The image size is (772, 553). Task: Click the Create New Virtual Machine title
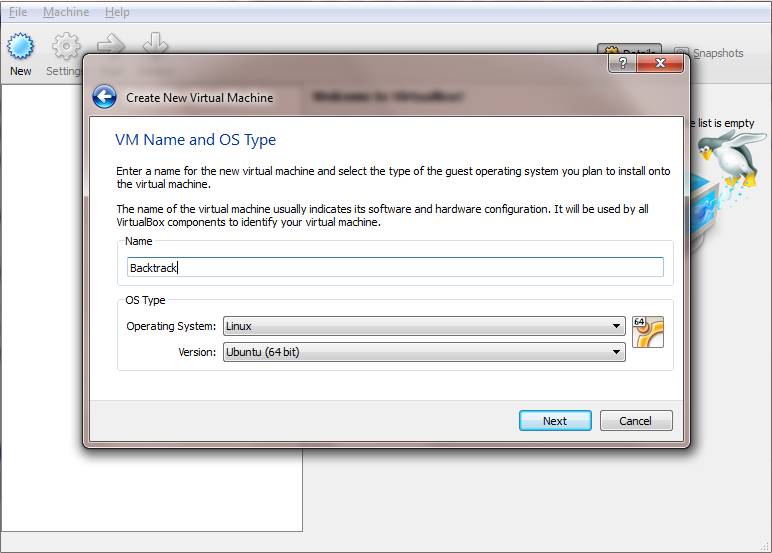(199, 98)
